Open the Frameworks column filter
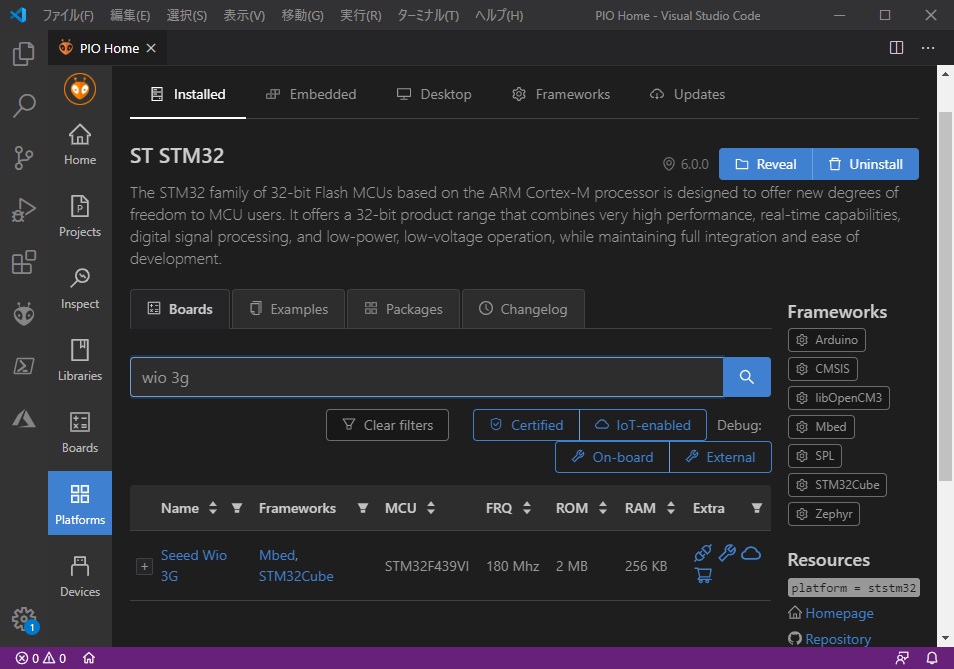The height and width of the screenshot is (669, 954). 363,508
